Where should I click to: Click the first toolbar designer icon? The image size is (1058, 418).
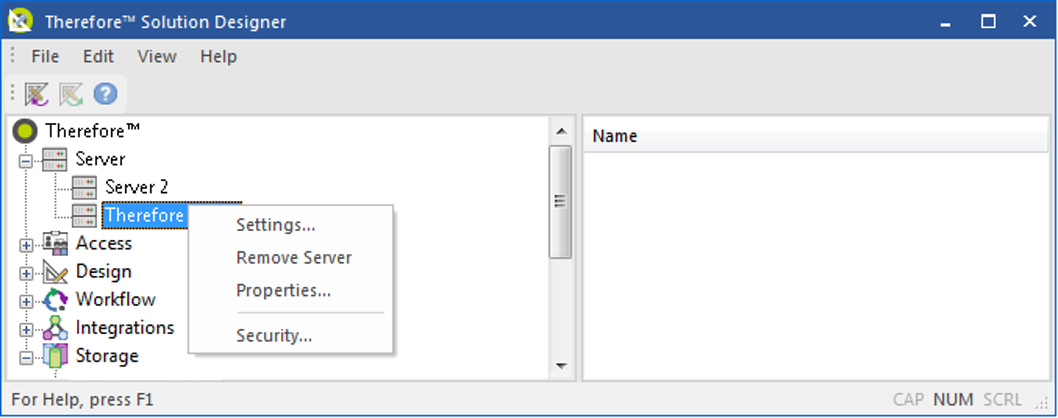(37, 94)
